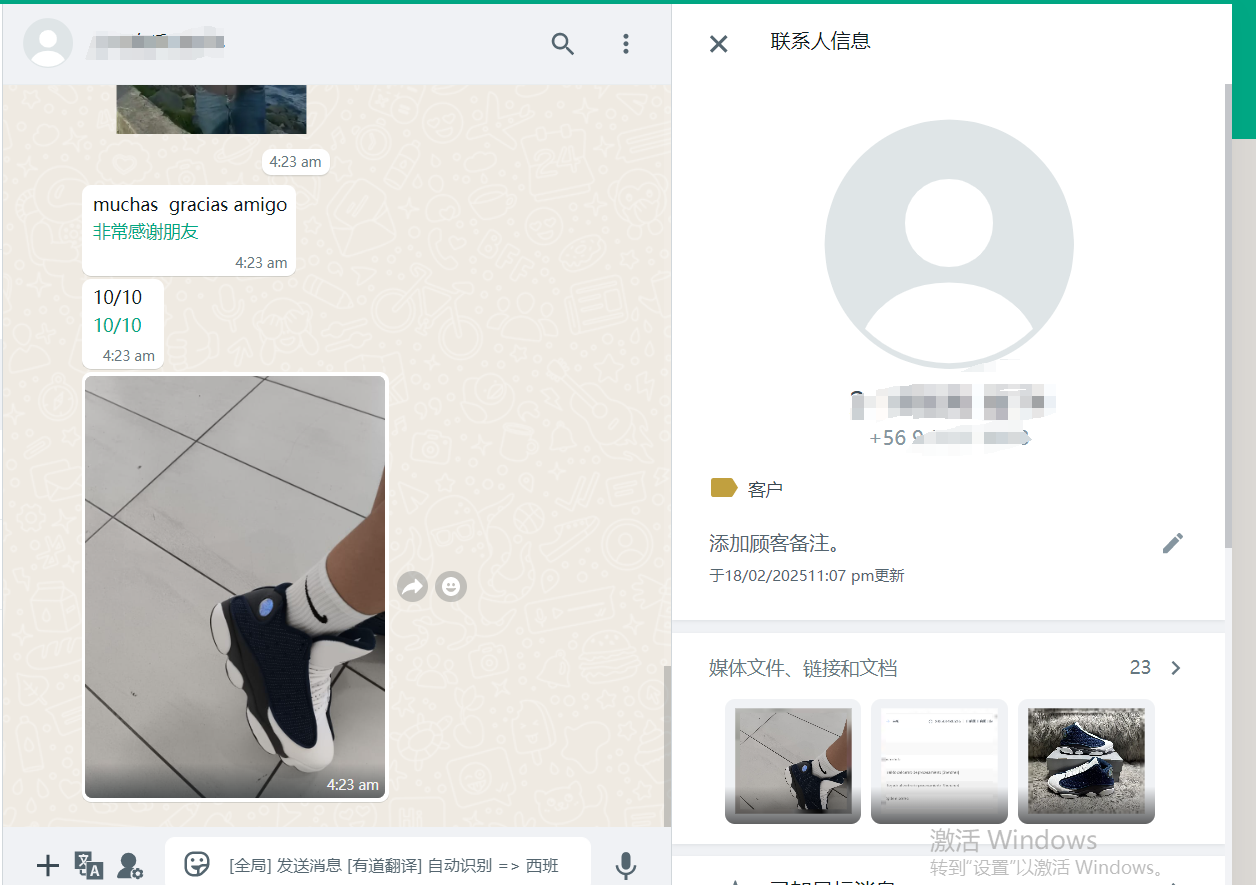Click the message input field
The image size is (1256, 885).
point(400,865)
